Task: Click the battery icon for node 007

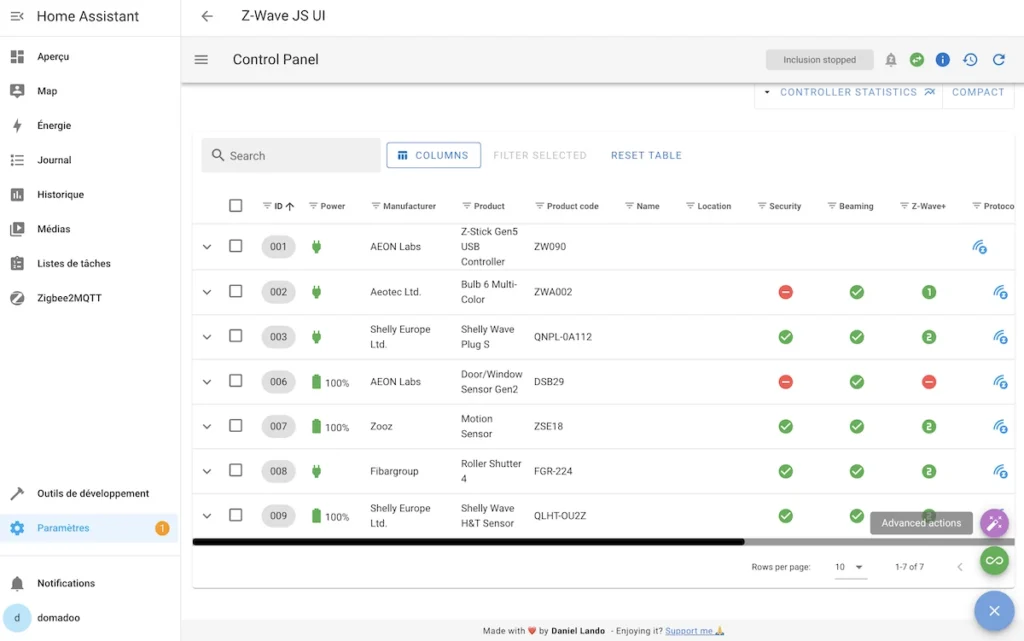Action: (316, 426)
